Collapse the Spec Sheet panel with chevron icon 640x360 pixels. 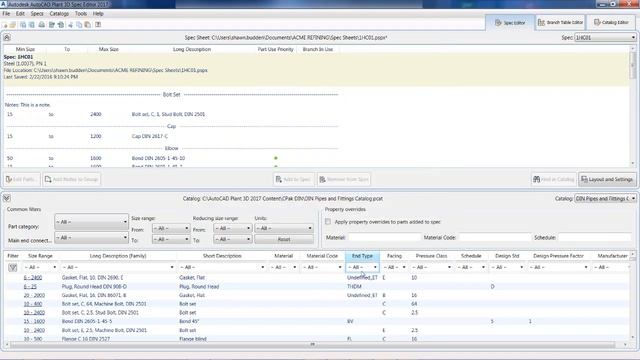click(x=7, y=37)
